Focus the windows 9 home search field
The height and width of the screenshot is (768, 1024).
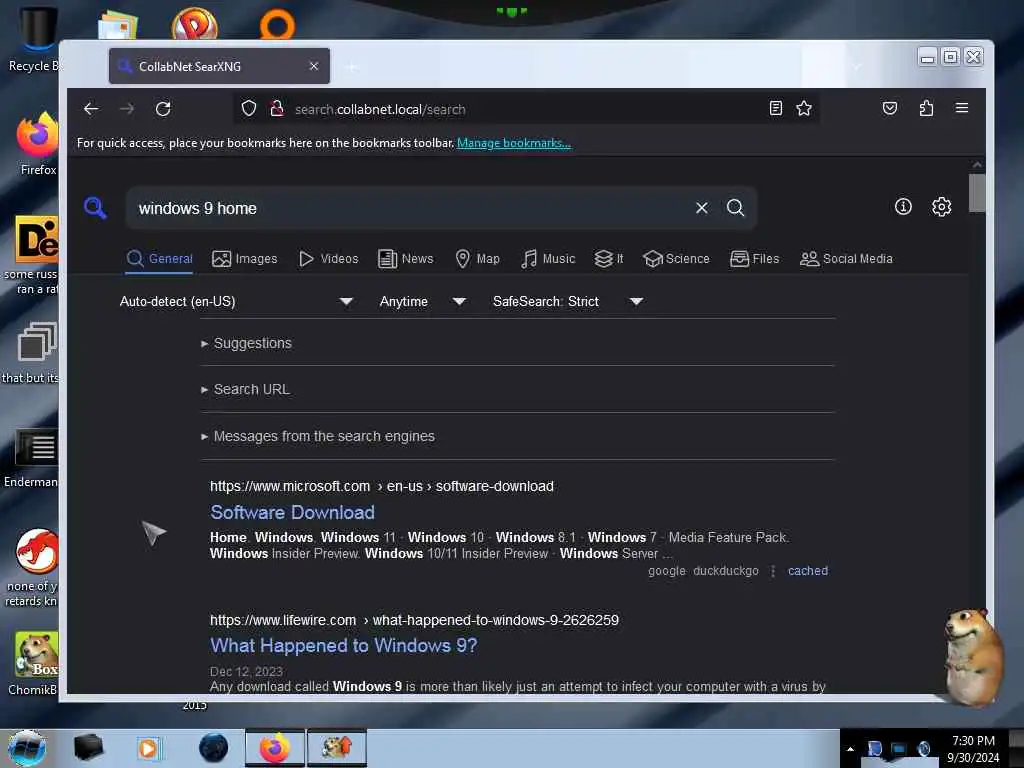[x=411, y=208]
